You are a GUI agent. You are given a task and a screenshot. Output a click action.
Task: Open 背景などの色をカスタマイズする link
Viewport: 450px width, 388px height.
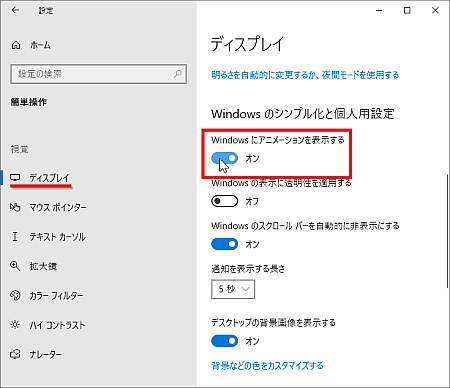click(267, 366)
